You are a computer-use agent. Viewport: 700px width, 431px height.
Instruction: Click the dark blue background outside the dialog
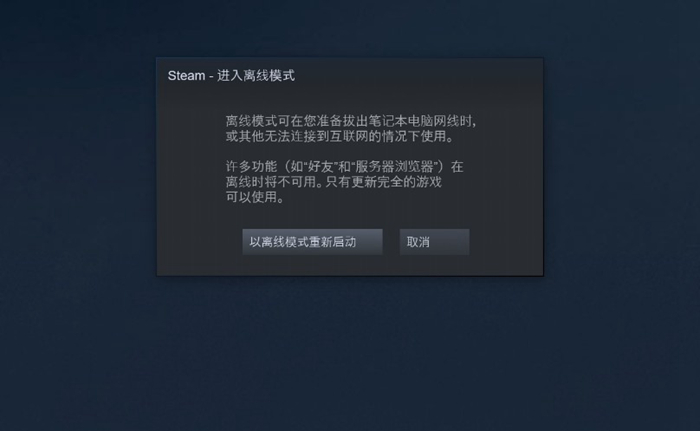(350, 353)
